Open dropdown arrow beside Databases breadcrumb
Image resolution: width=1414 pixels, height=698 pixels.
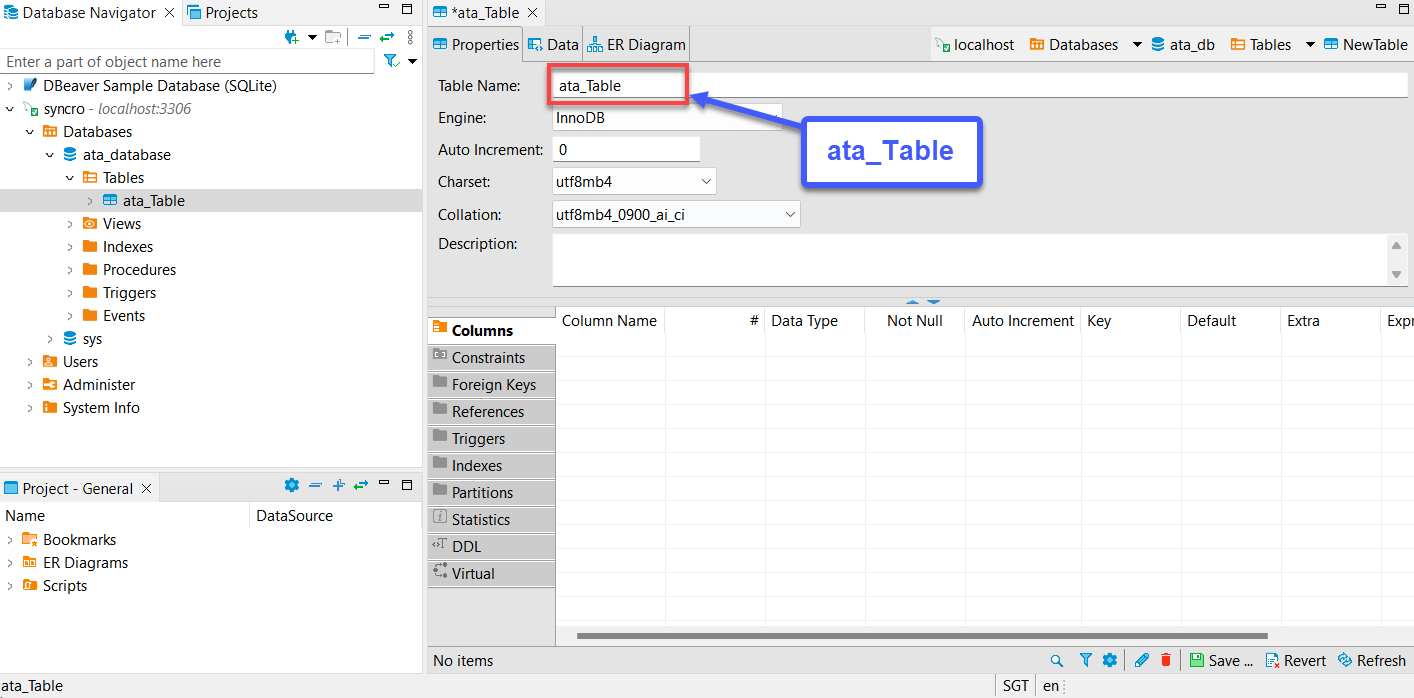coord(1137,45)
